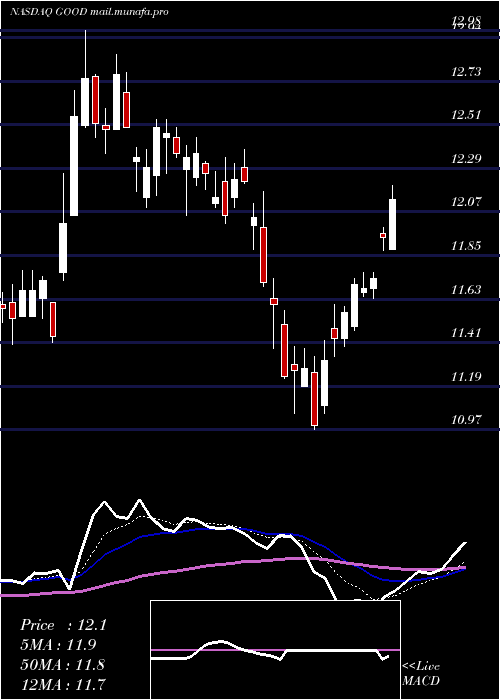Screen dimensions: 500x700
Task: Click the 11.19 price axis label
Action: (466, 377)
